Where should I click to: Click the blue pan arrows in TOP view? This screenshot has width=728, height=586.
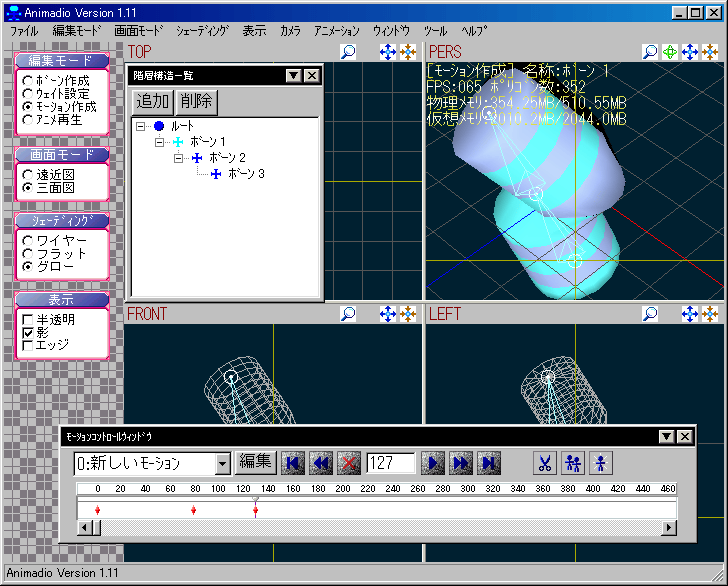tap(388, 52)
